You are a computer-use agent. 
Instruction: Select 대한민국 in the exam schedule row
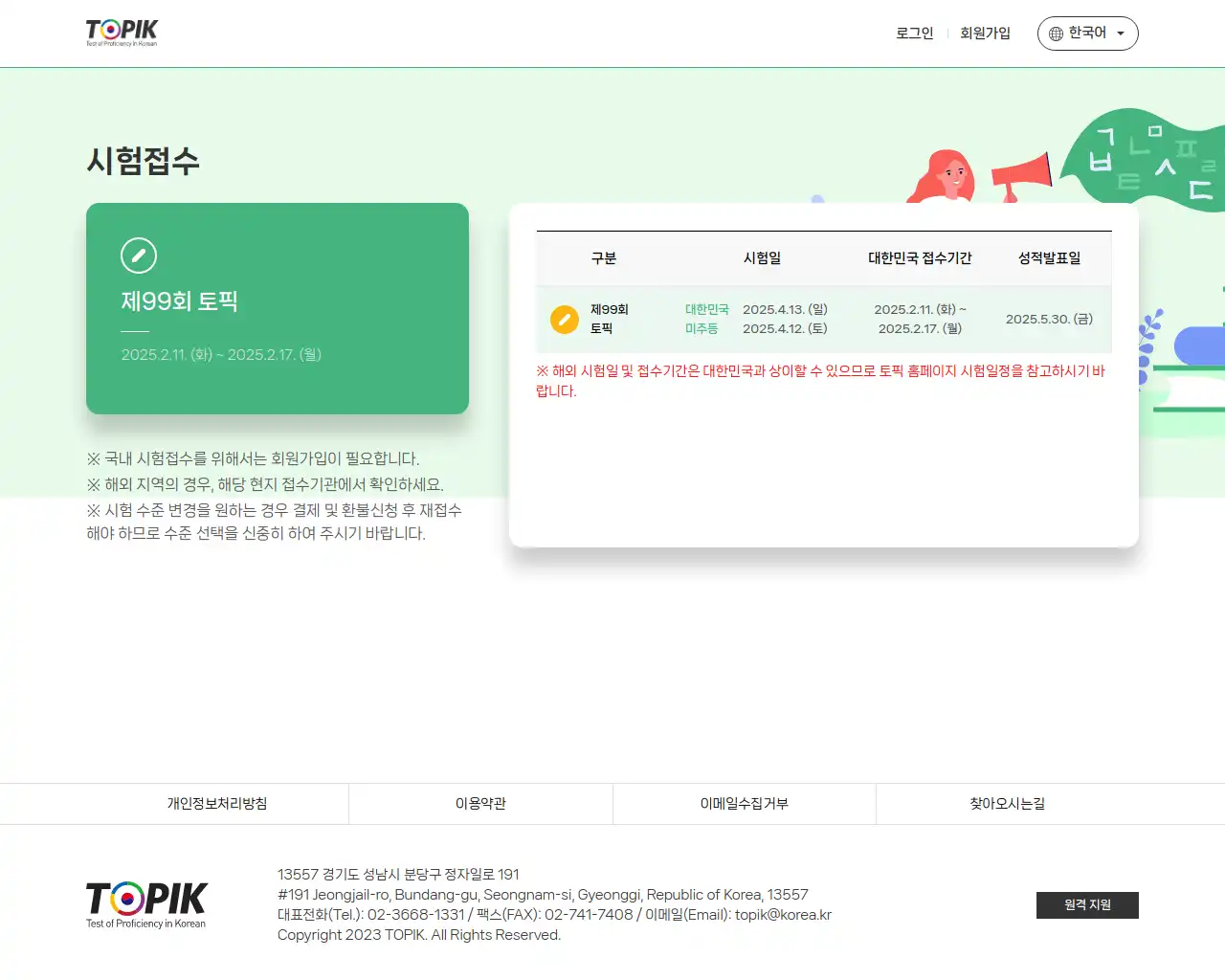pyautogui.click(x=707, y=309)
